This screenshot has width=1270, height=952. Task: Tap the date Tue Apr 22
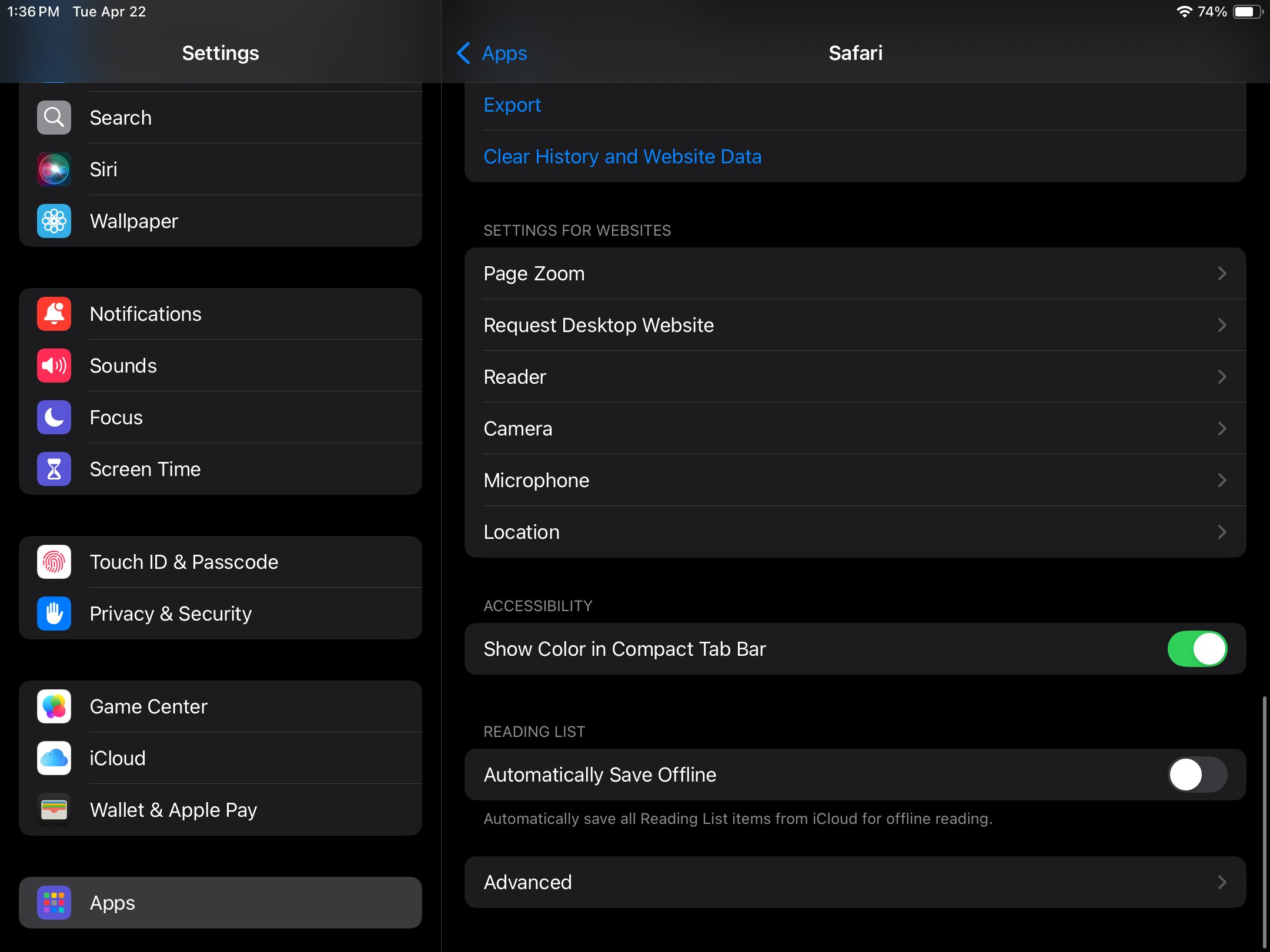109,12
